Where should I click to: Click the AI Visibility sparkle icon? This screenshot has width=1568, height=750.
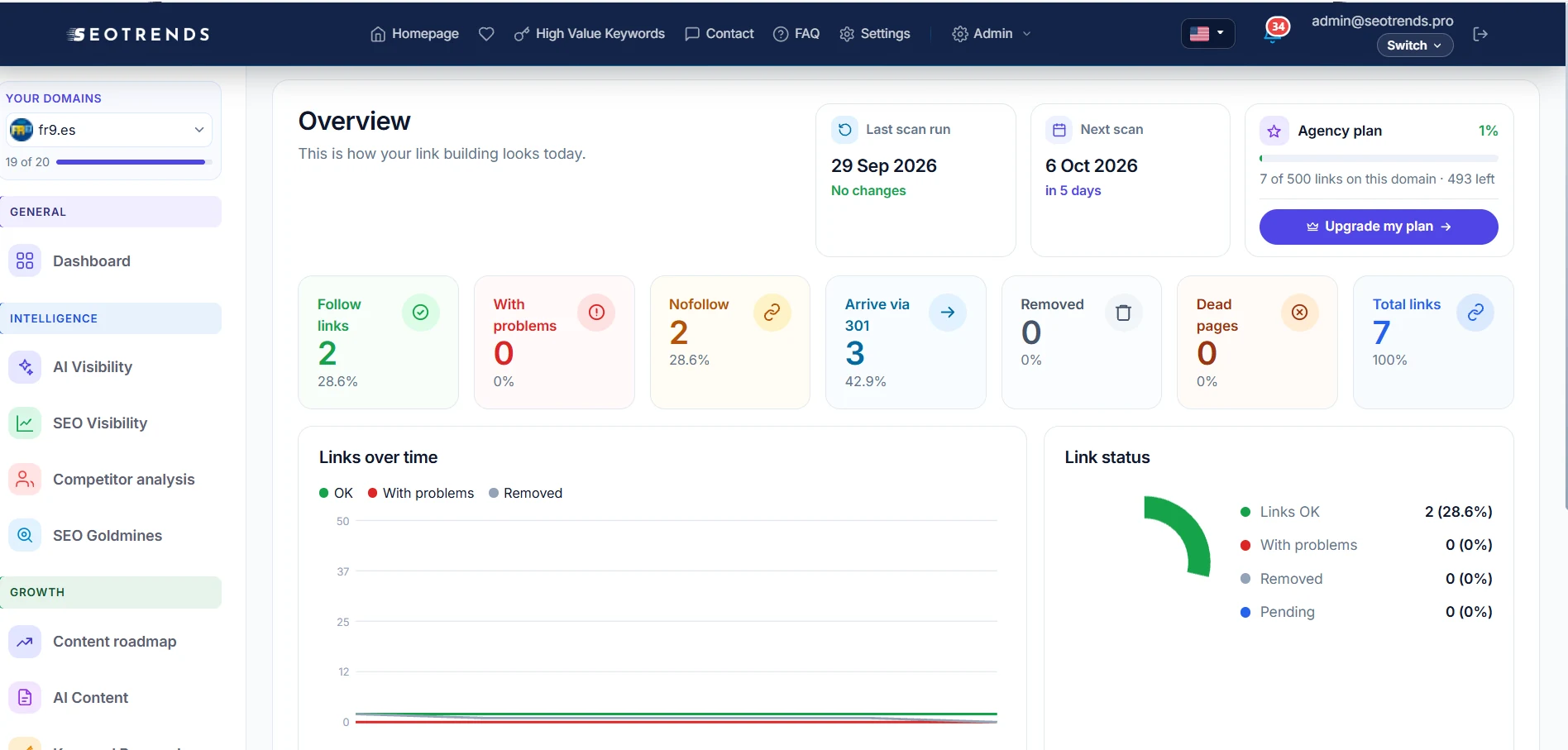click(25, 367)
